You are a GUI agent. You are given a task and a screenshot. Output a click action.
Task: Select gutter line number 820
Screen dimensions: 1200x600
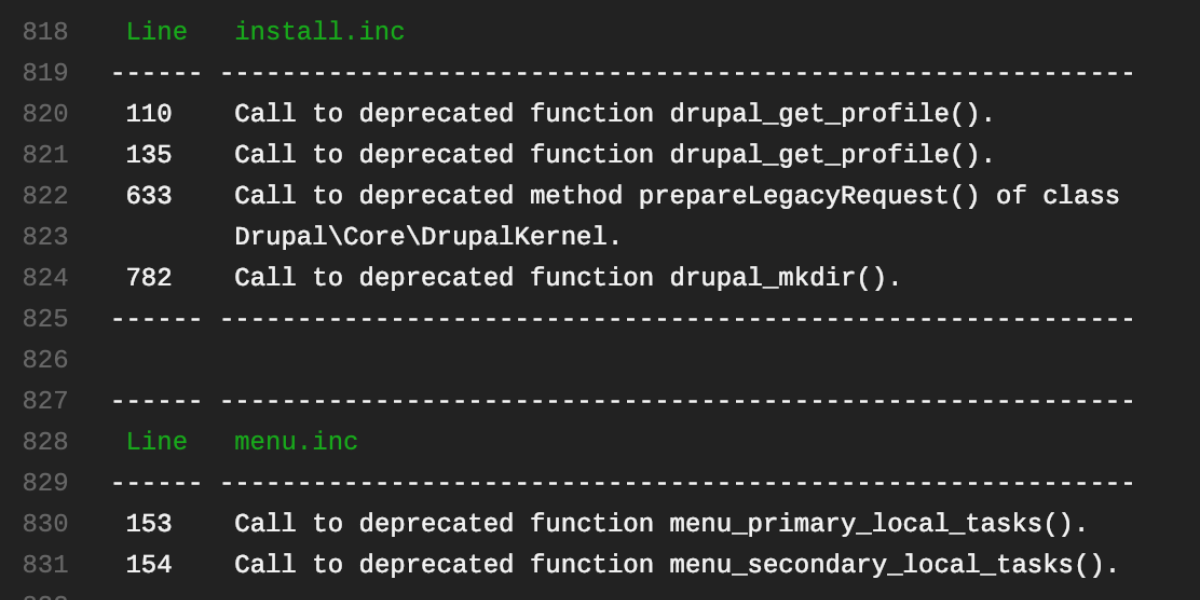coord(45,114)
